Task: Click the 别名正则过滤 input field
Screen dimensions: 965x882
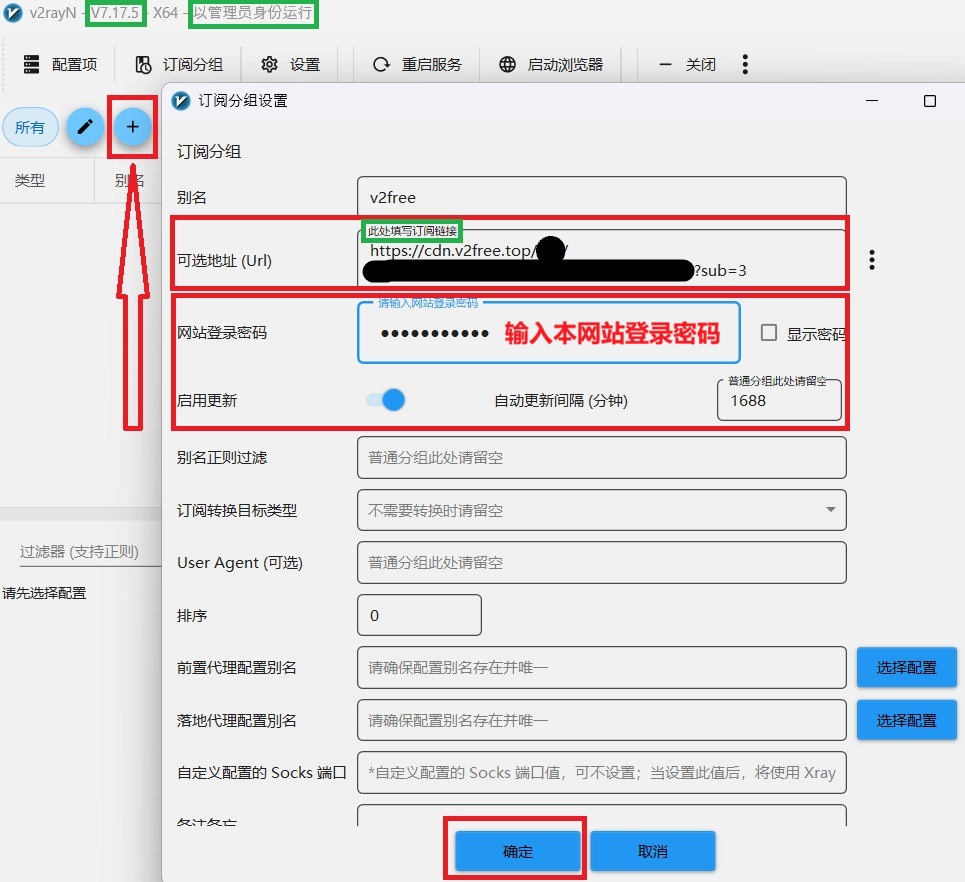Action: (601, 457)
